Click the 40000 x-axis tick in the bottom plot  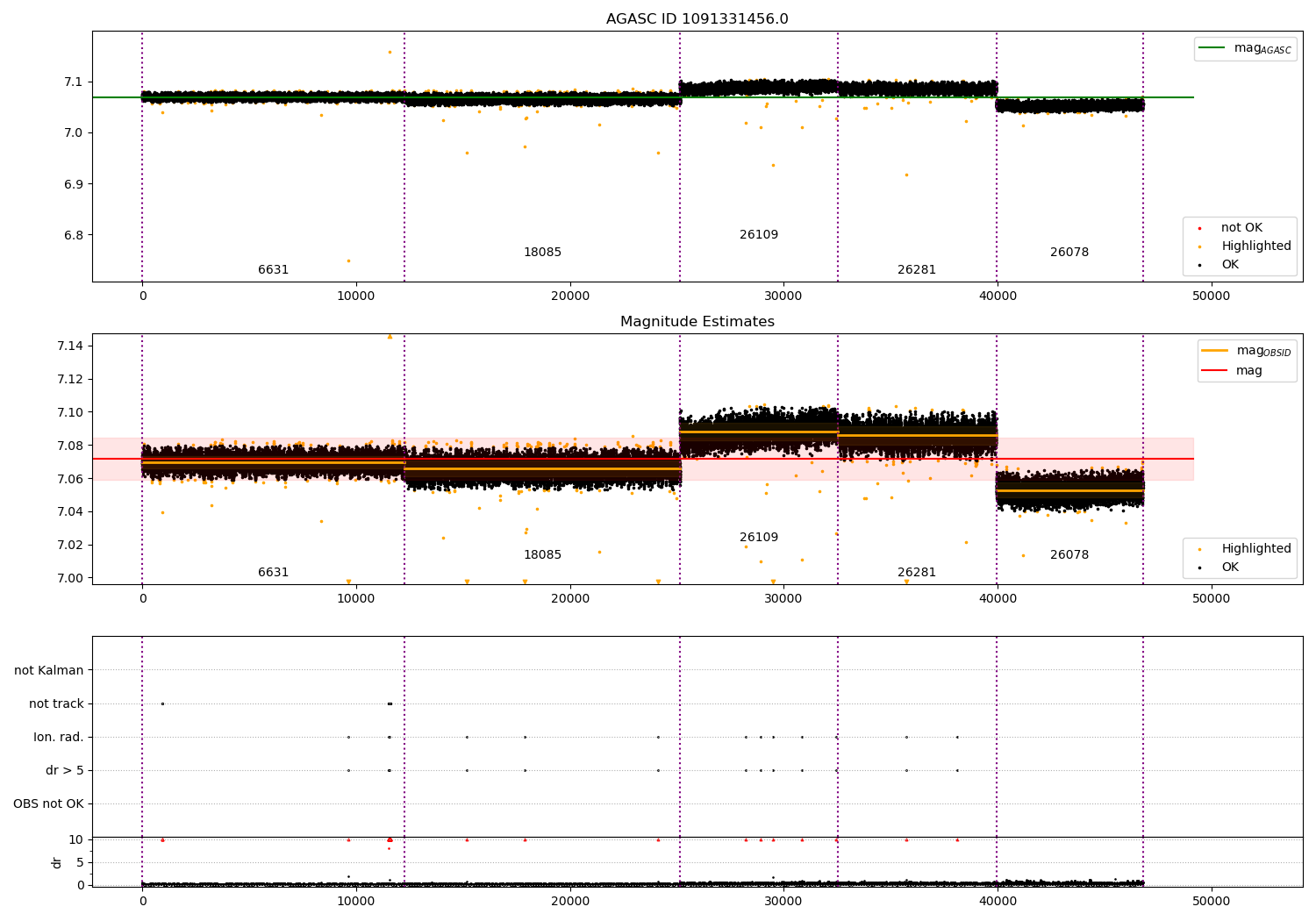tap(997, 902)
